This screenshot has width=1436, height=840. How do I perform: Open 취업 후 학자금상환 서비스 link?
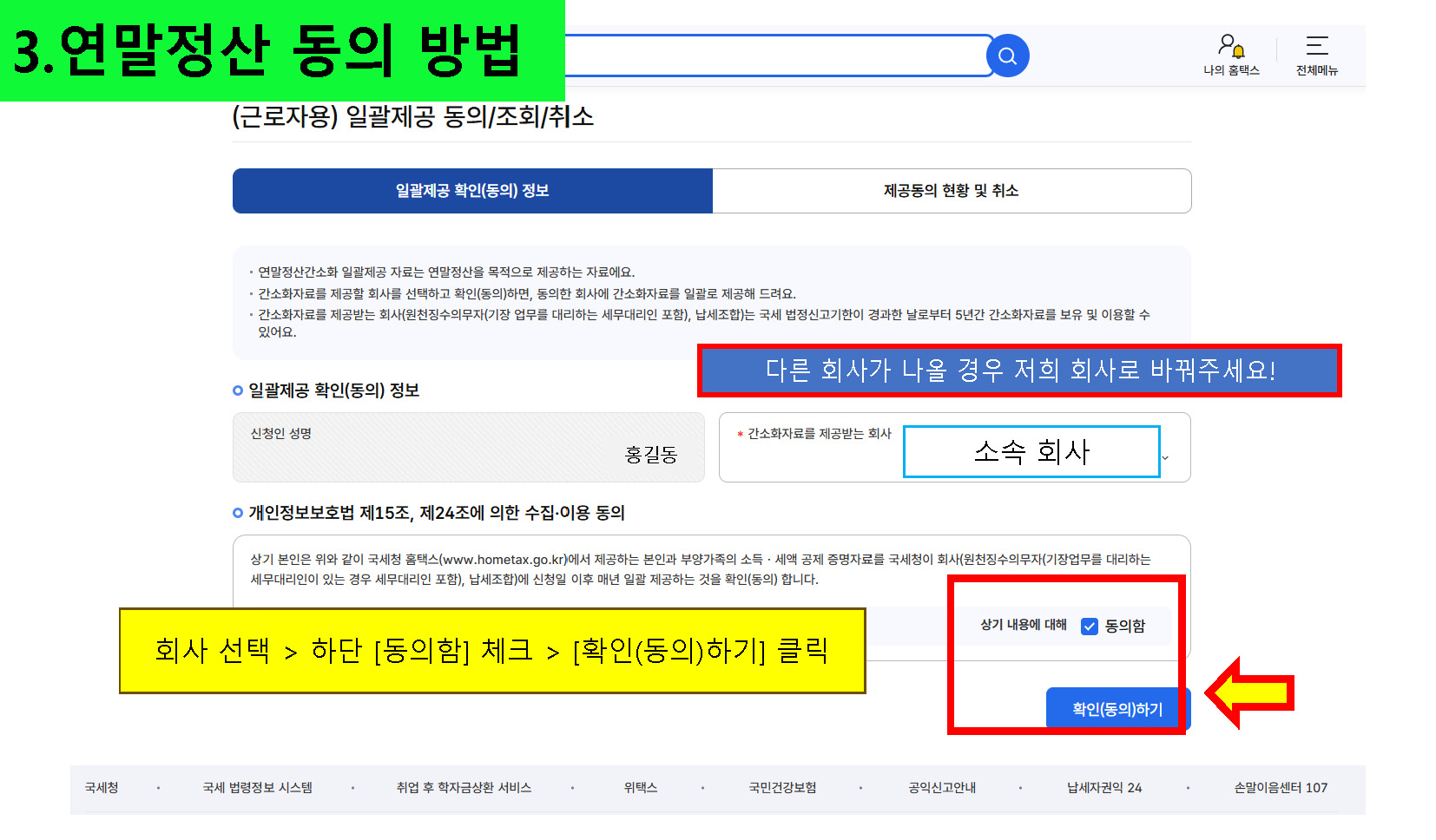(463, 788)
